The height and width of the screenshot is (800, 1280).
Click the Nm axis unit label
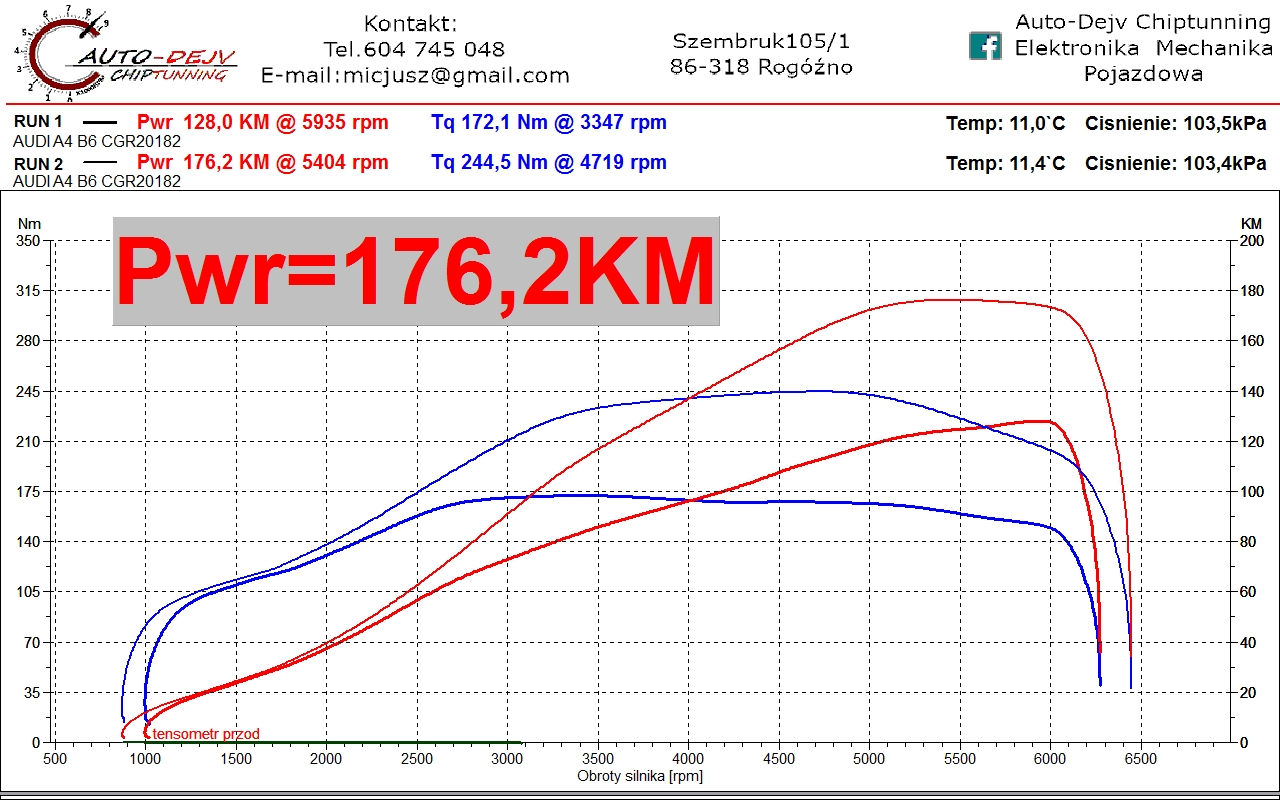tap(29, 224)
